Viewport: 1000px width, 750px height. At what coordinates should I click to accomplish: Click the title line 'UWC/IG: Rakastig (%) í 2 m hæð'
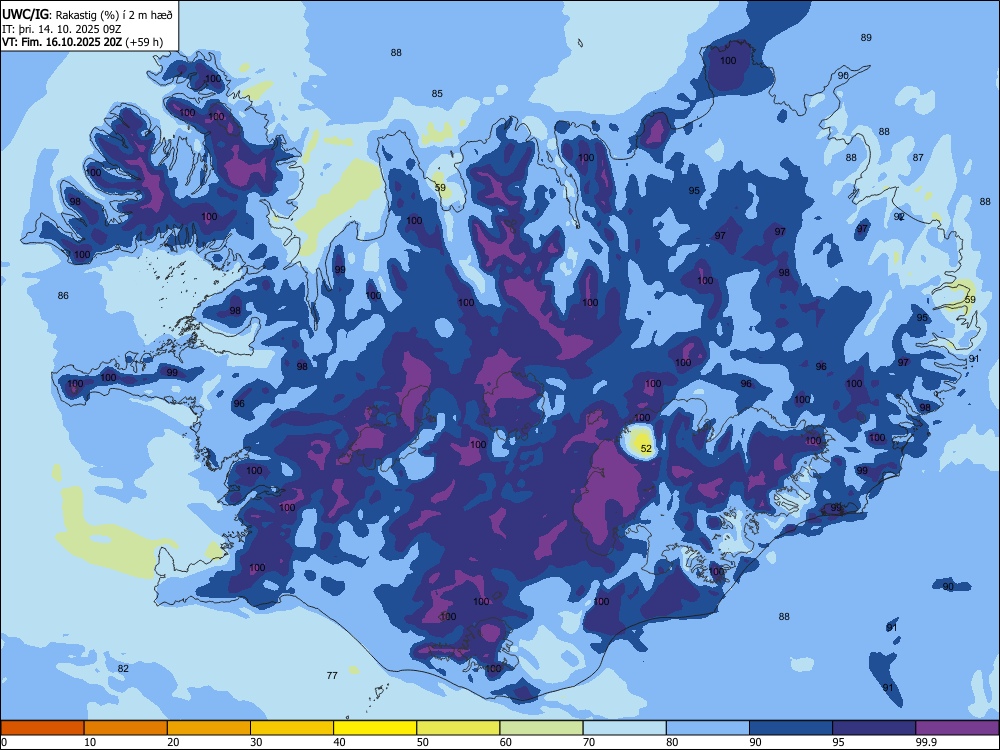tap(87, 15)
